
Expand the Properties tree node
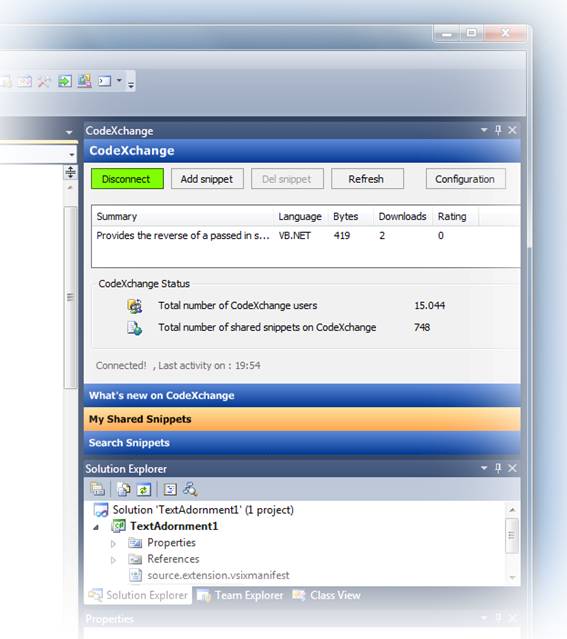[113, 543]
